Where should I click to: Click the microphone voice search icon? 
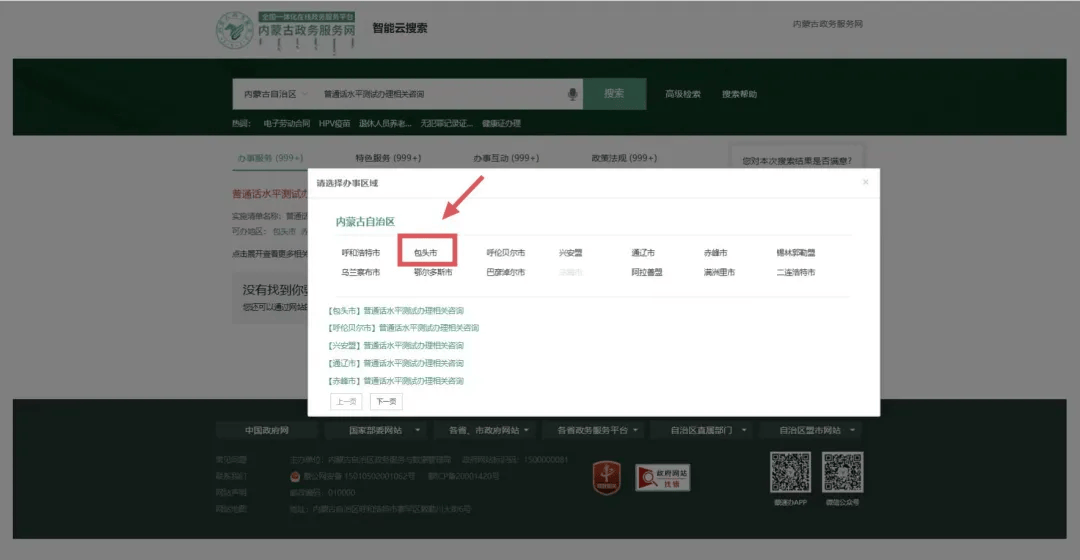click(x=573, y=94)
